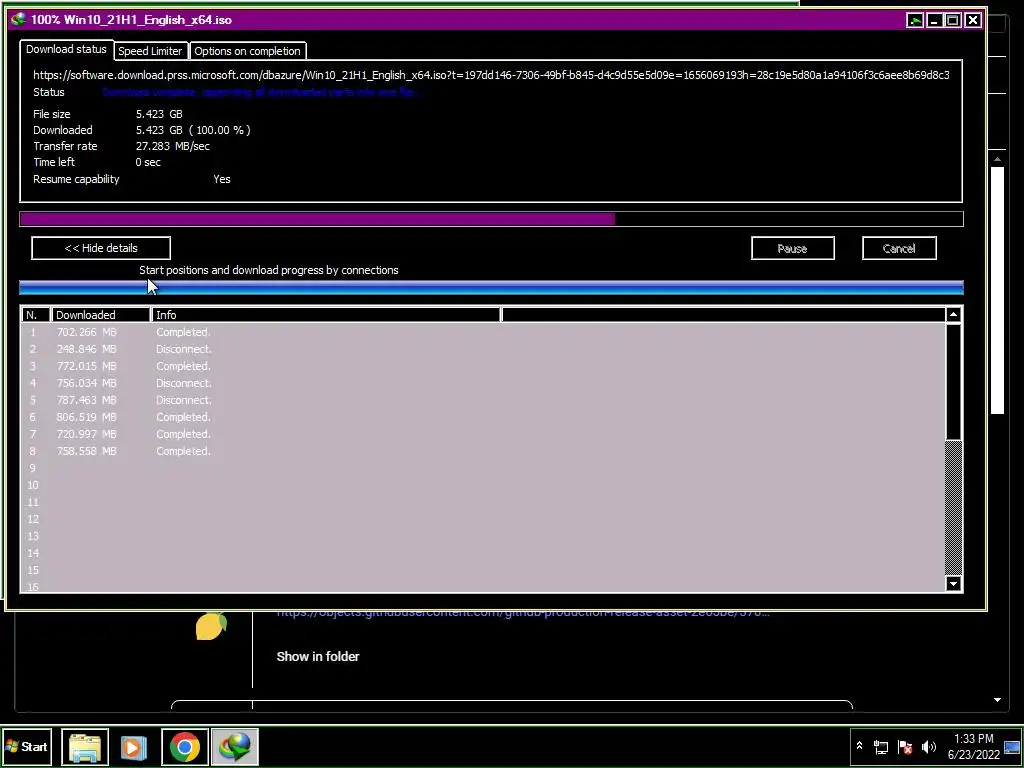1024x768 pixels.
Task: Sort by the Downloaded column header
Action: point(101,315)
